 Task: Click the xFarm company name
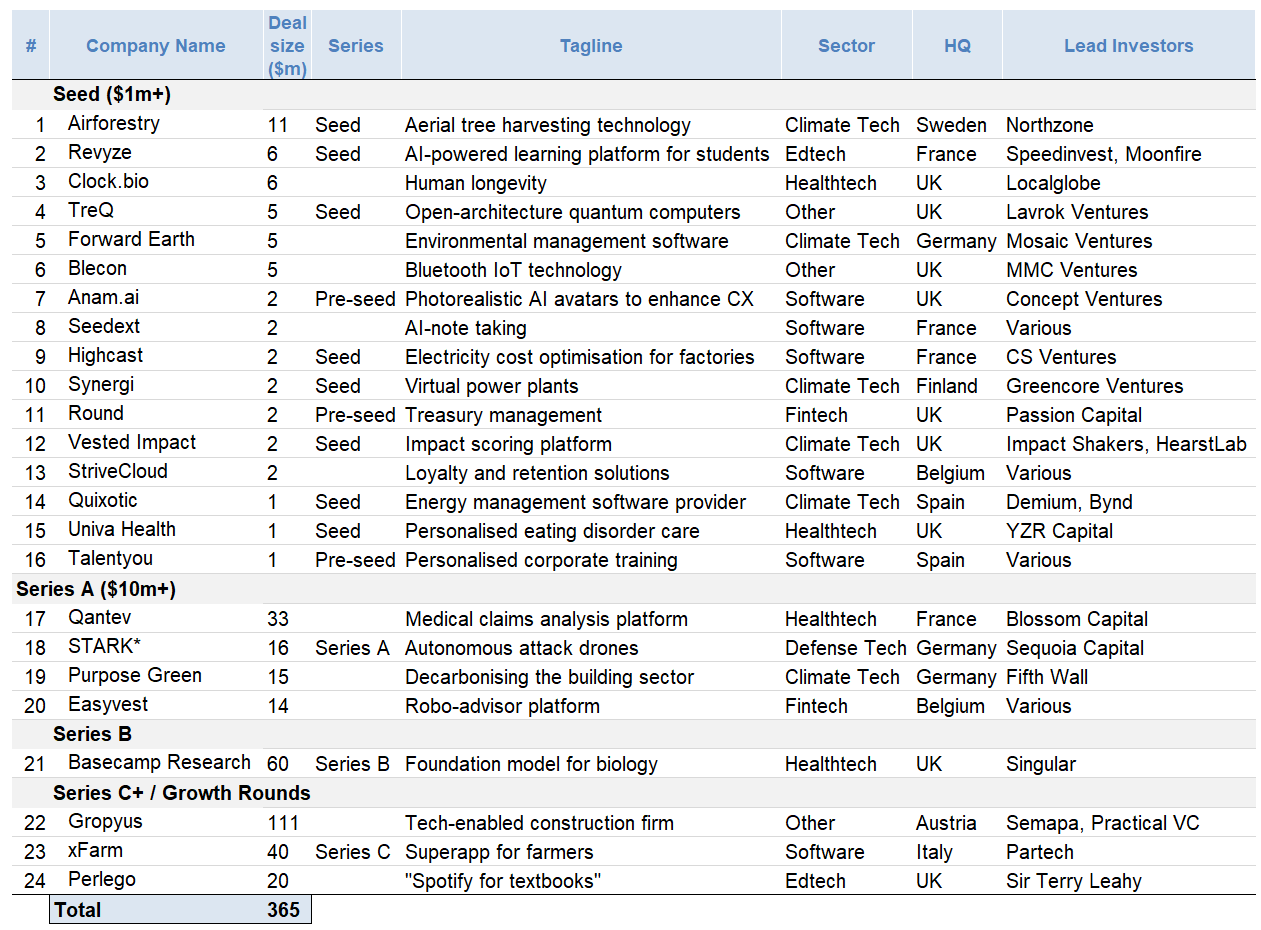point(95,850)
